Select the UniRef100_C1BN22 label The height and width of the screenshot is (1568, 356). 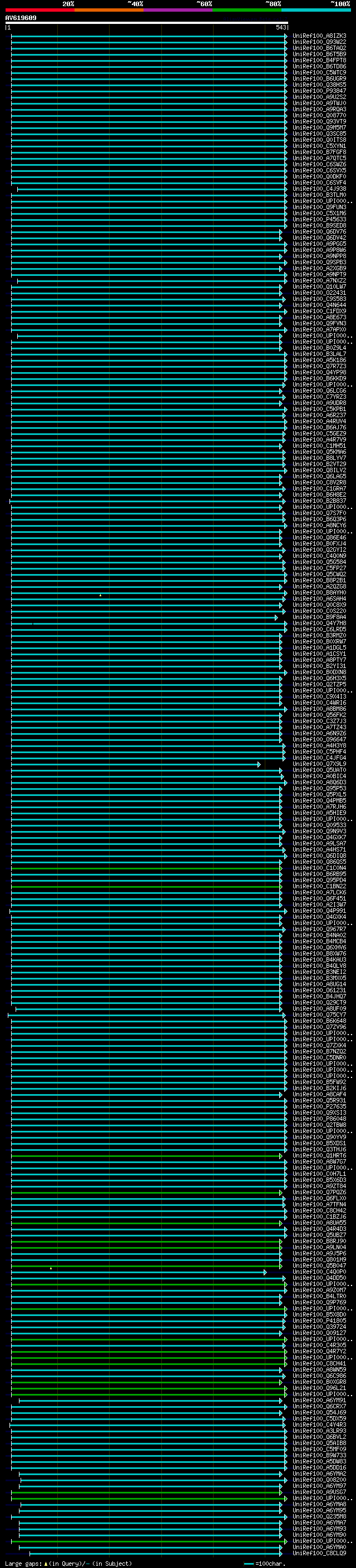coord(319,886)
